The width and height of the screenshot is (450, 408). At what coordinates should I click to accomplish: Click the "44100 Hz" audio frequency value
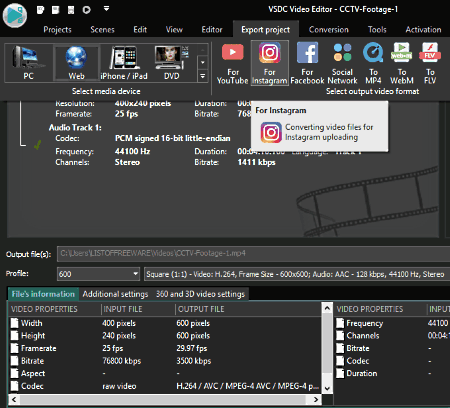coord(132,151)
